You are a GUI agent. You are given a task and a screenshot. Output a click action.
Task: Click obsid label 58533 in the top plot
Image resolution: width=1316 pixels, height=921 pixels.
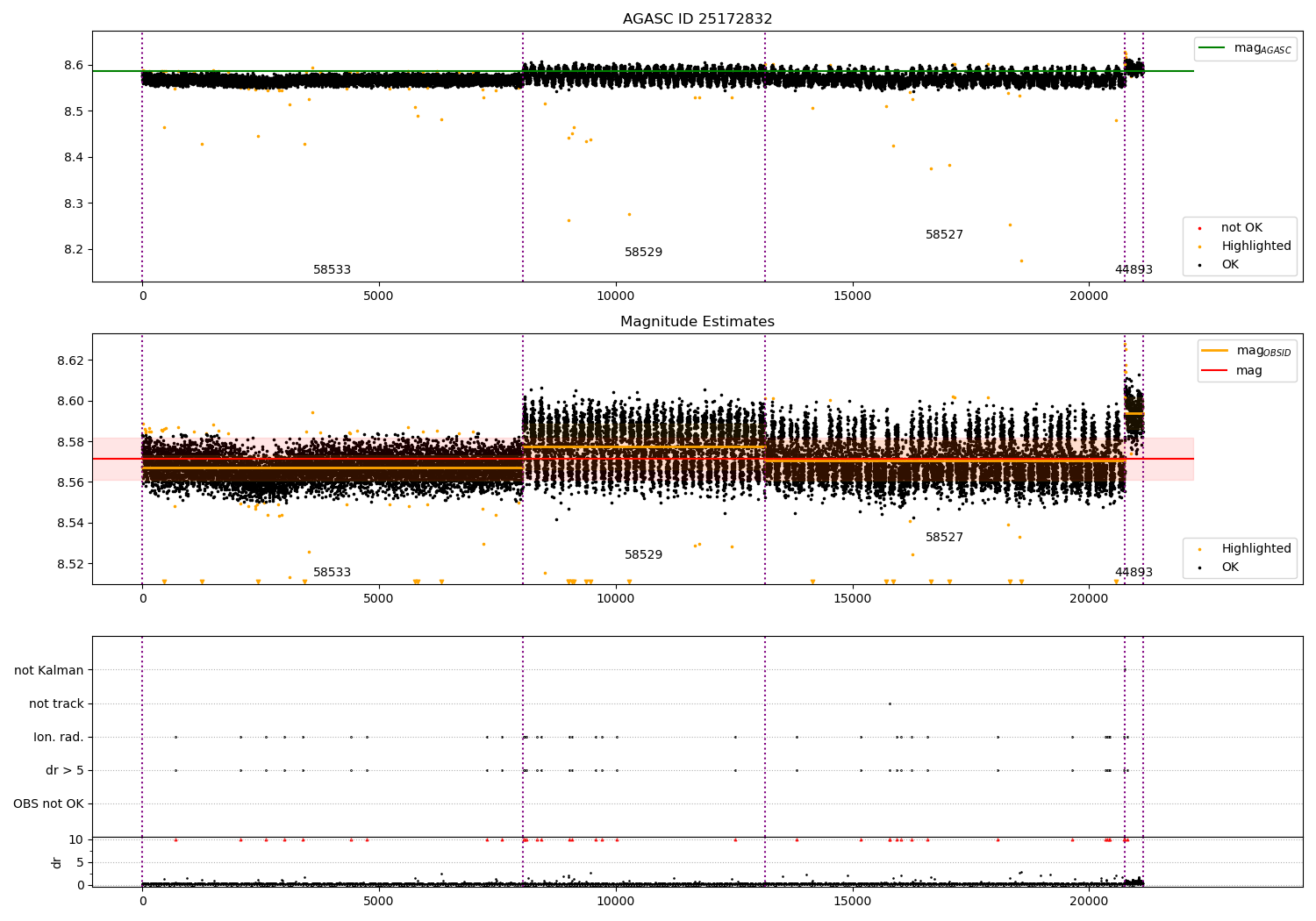pos(332,270)
